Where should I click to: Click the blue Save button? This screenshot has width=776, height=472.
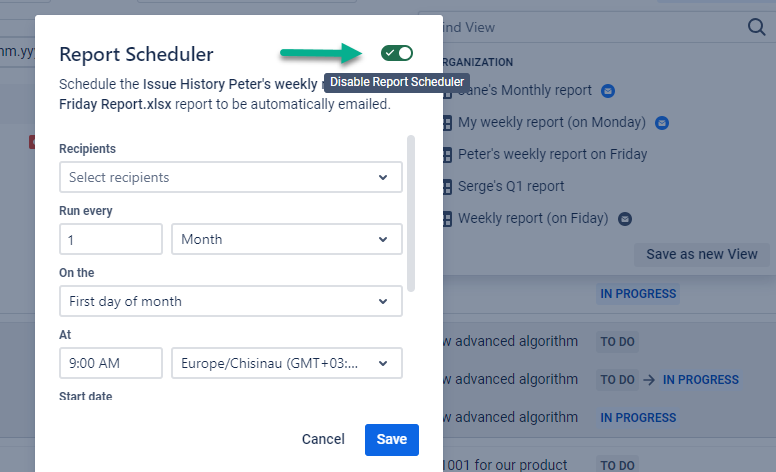tap(391, 439)
